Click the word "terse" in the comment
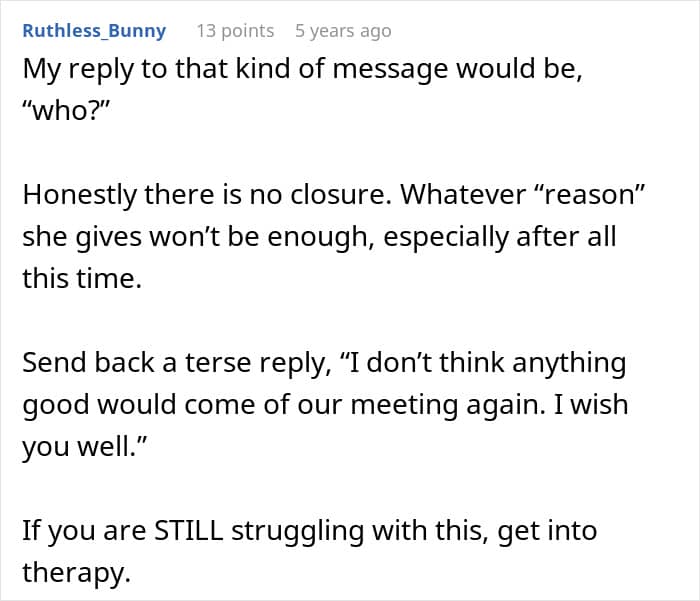This screenshot has height=601, width=700. (x=211, y=363)
